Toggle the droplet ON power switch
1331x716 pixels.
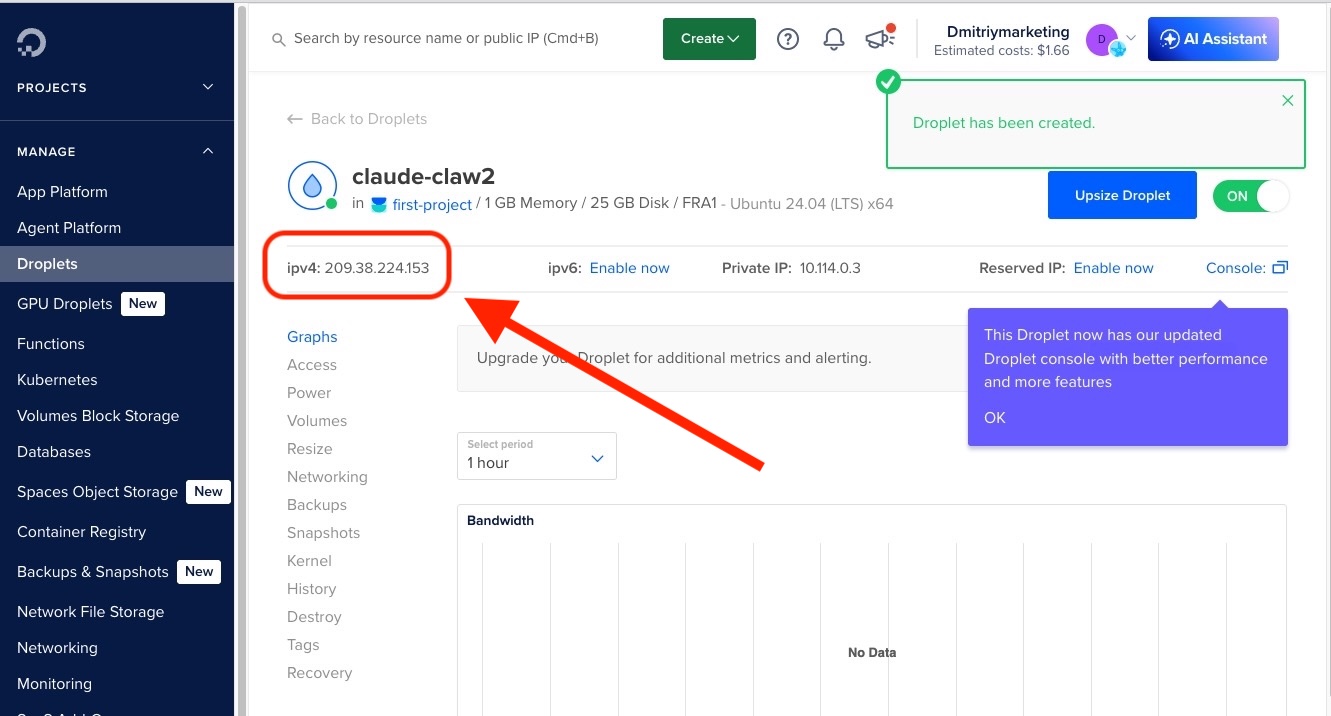1251,196
